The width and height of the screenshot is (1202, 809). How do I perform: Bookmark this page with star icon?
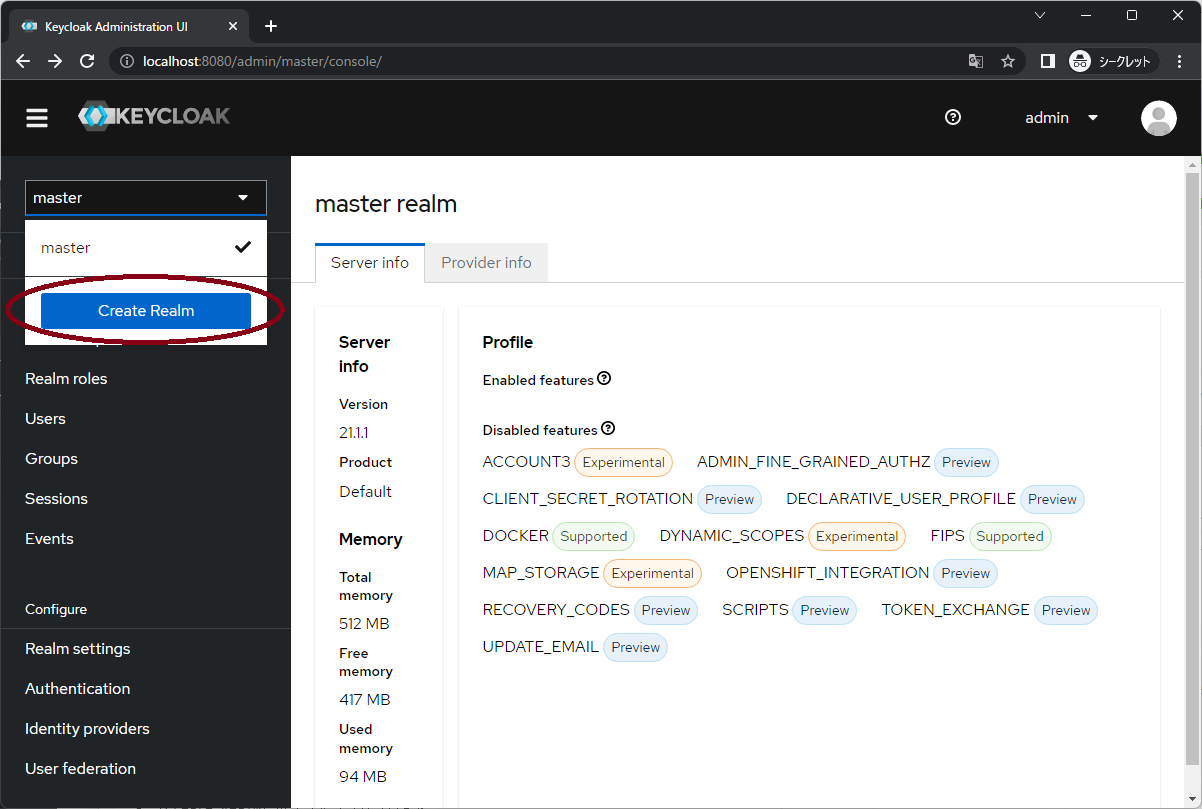click(x=1008, y=61)
